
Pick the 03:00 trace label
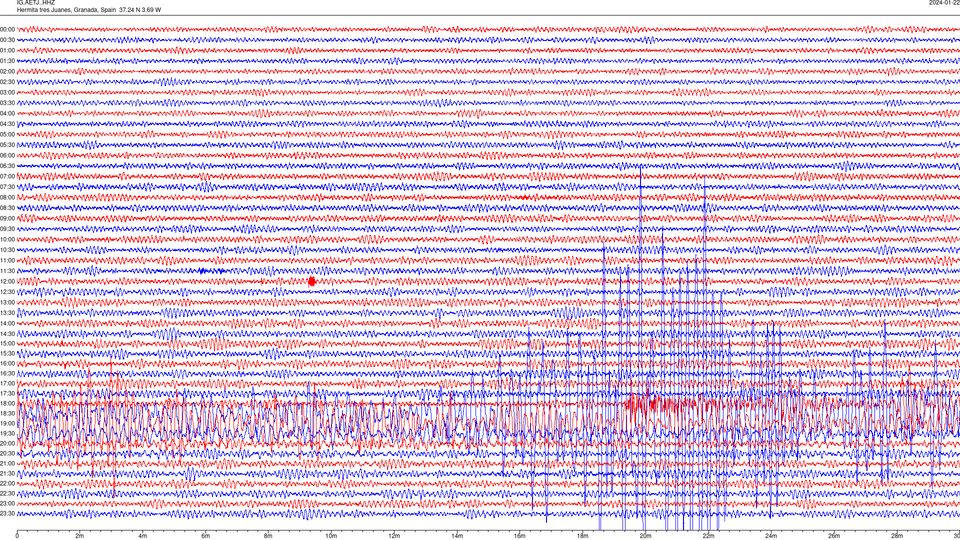point(7,92)
